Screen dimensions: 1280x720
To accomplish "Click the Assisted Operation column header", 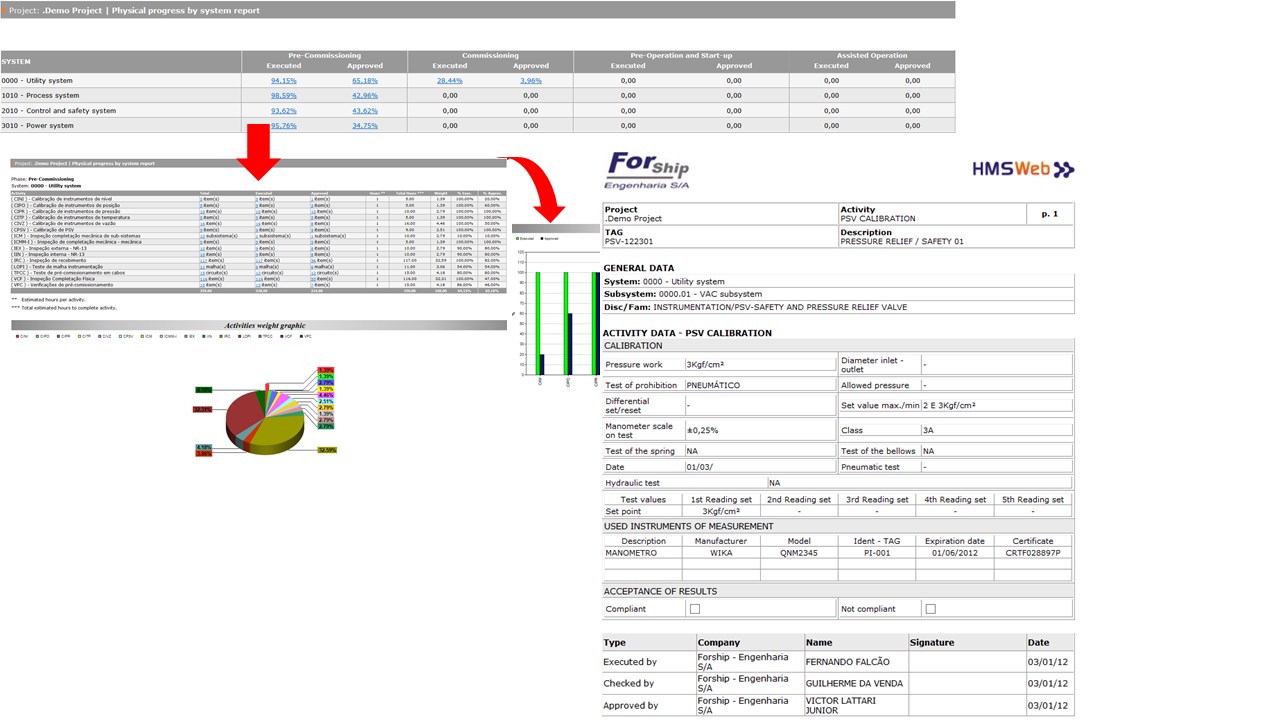I will point(872,55).
